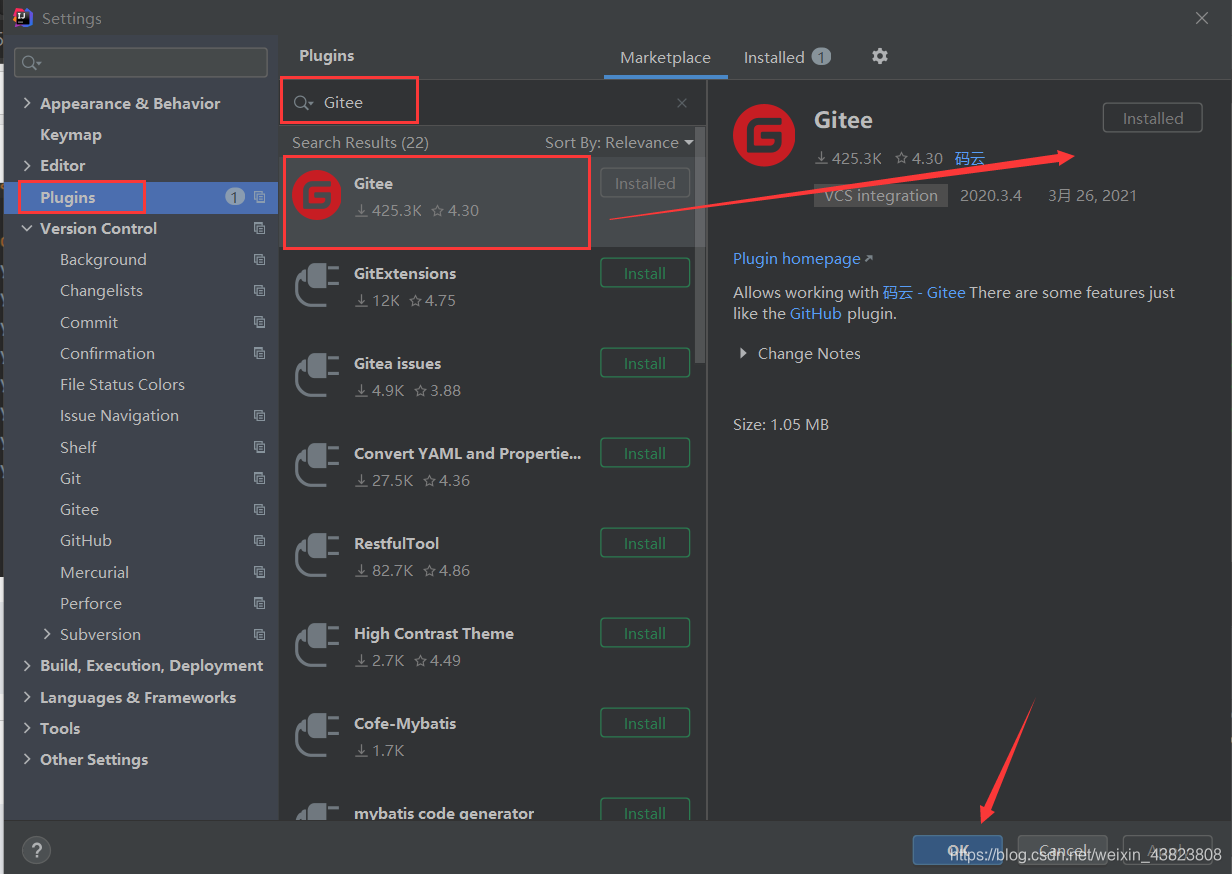1232x874 pixels.
Task: Install the Gitea issues plugin
Action: point(645,363)
